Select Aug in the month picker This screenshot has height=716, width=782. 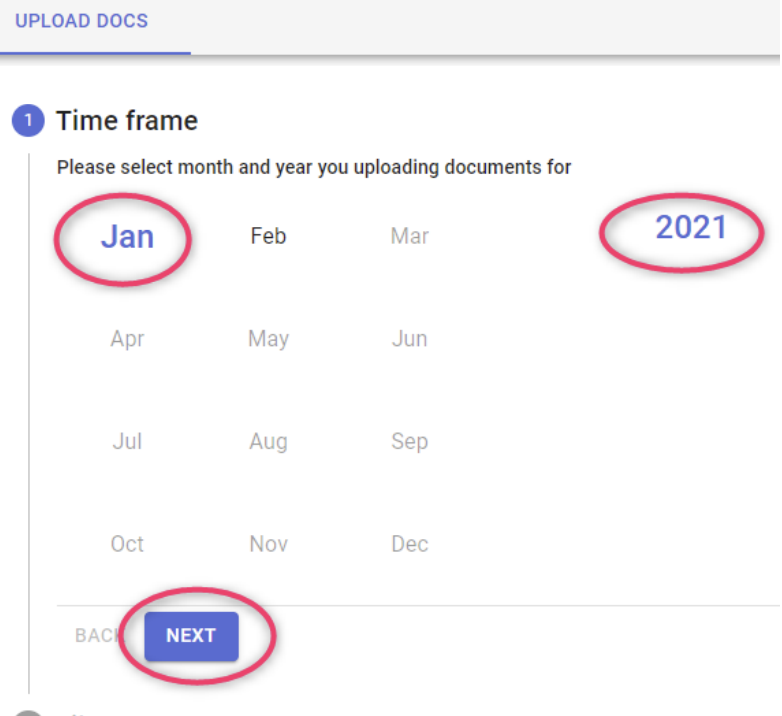click(x=268, y=442)
